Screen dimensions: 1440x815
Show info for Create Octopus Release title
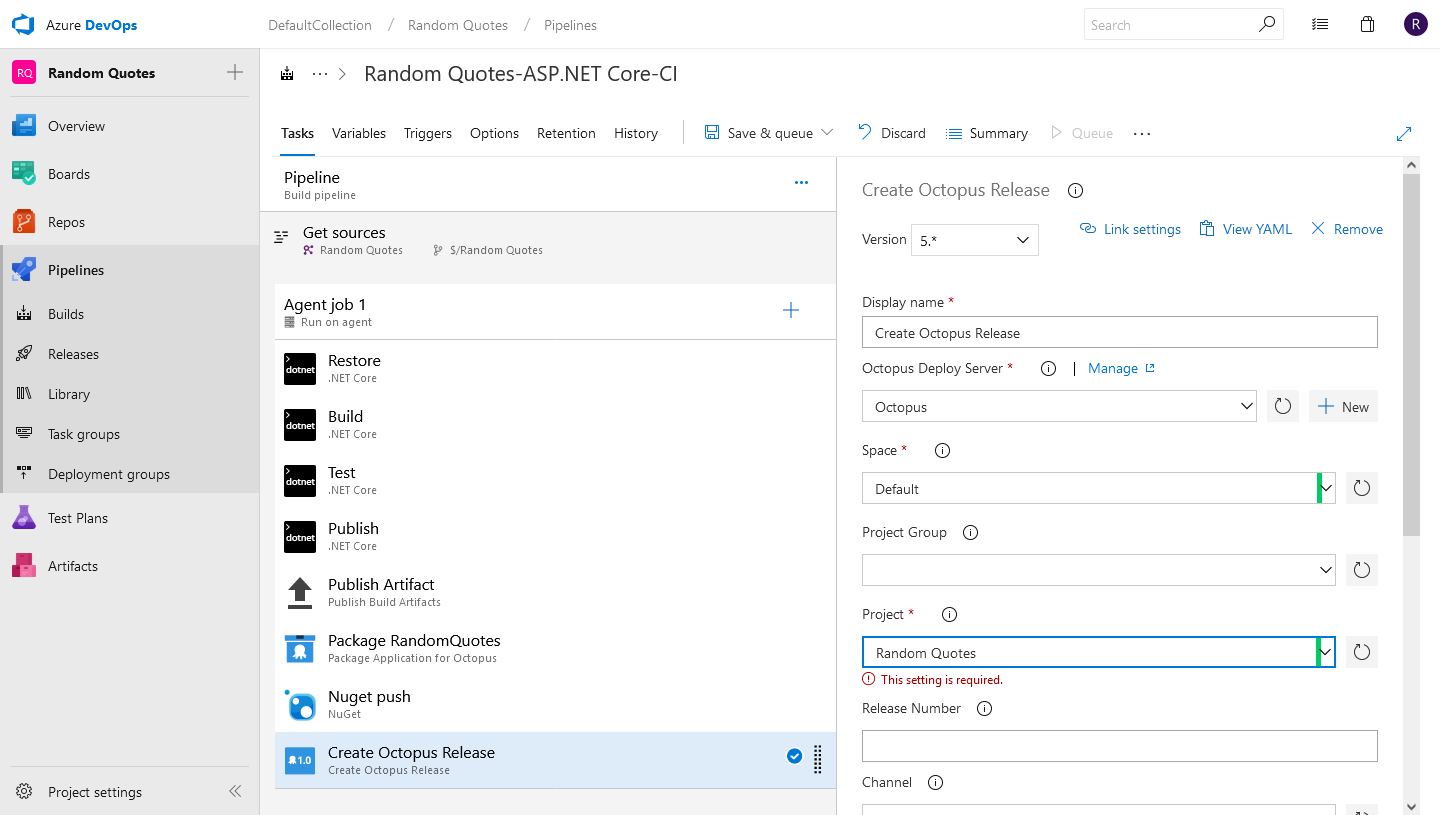point(1076,190)
